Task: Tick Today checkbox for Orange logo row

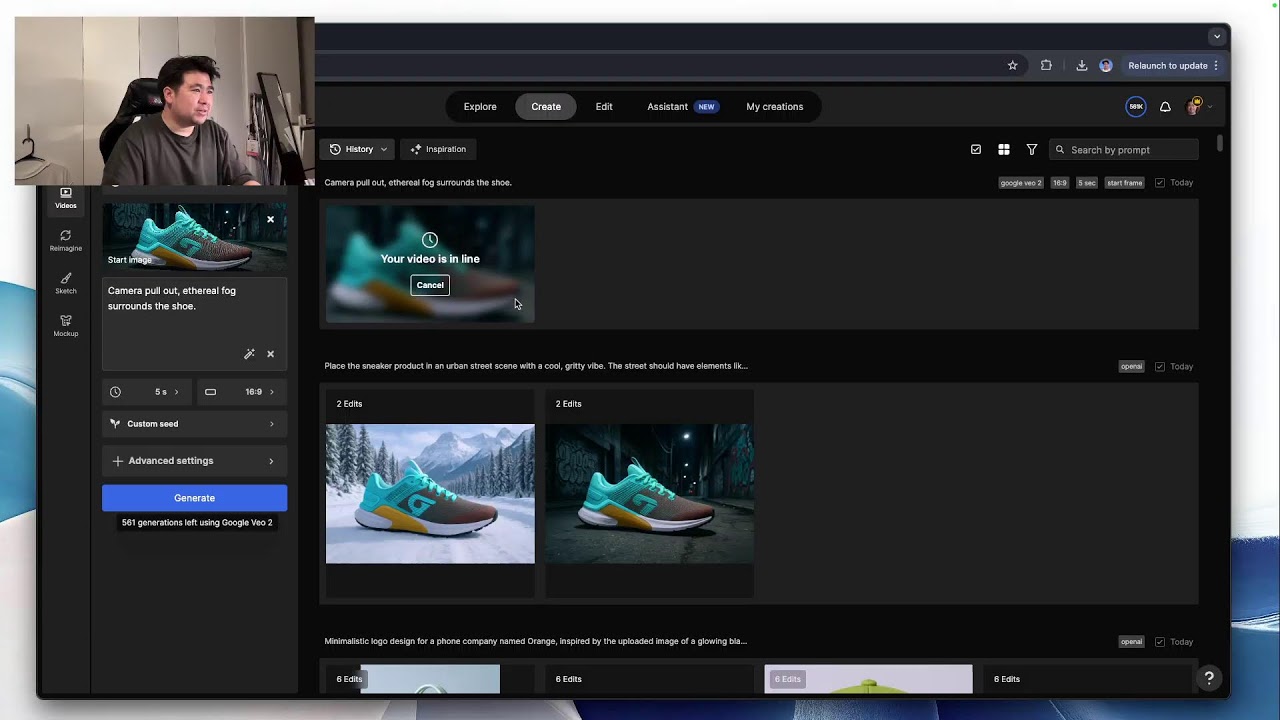Action: tap(1160, 642)
